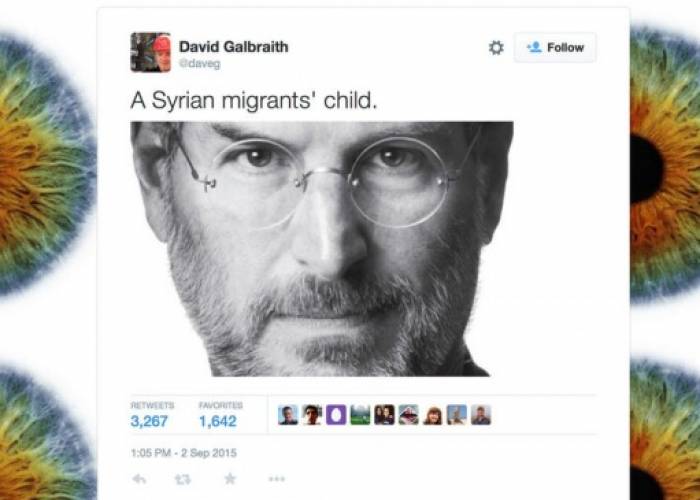
Task: Click the purple retweeter avatar
Action: click(336, 415)
